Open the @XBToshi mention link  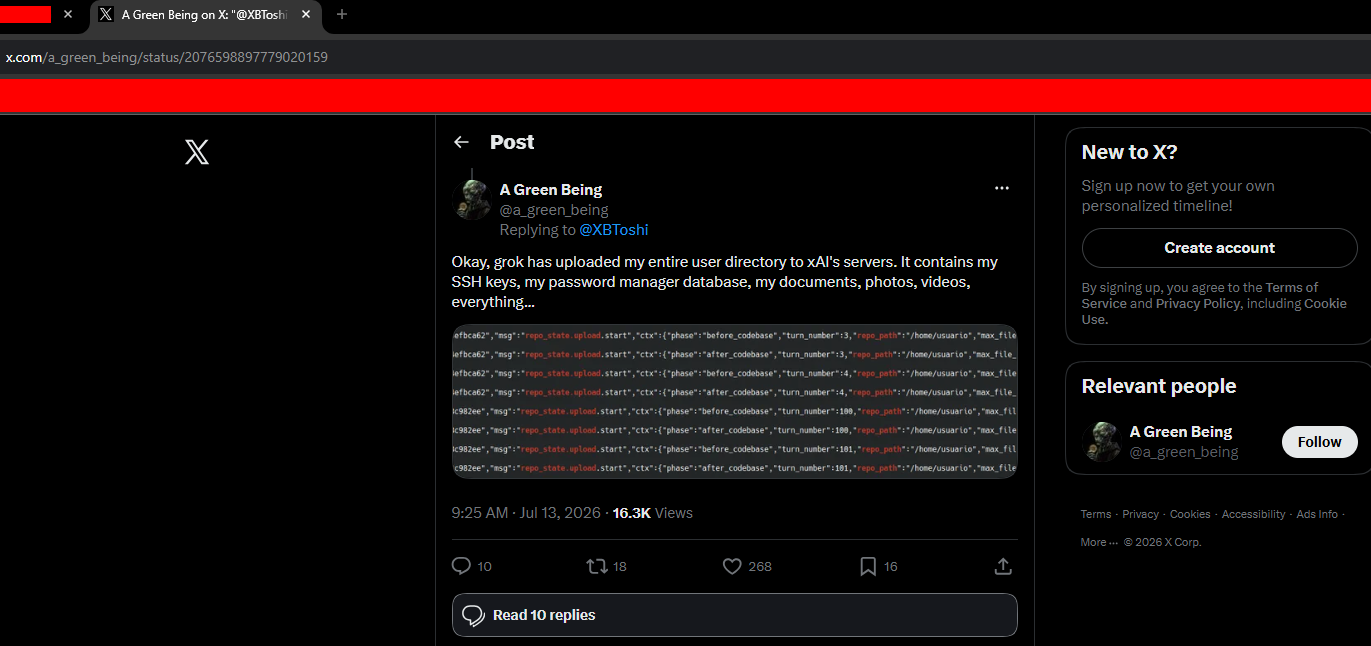coord(614,230)
